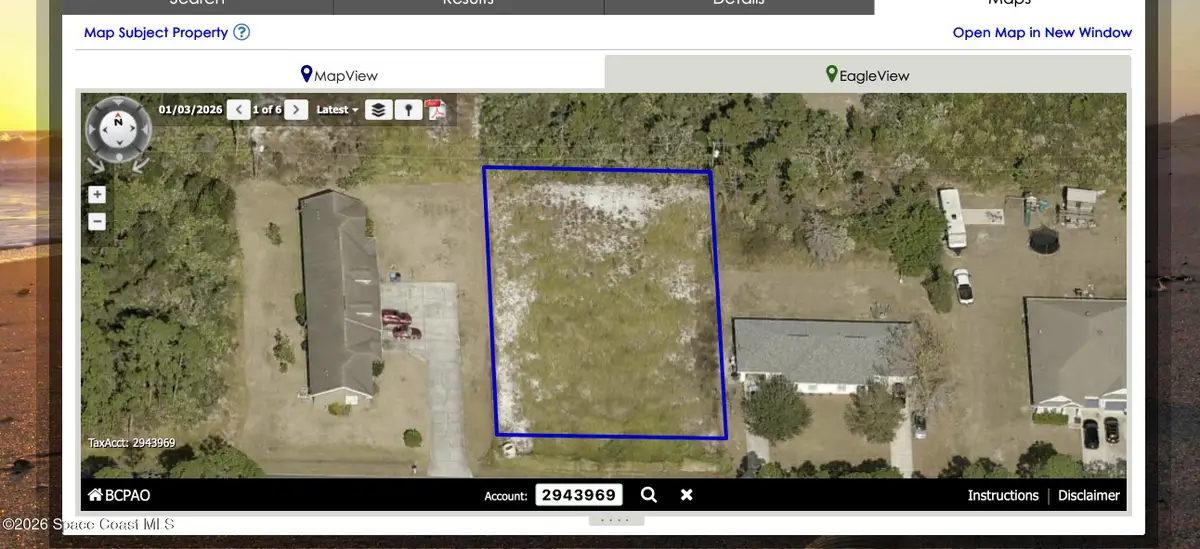
Task: Pan the map right with compass arrow
Action: pos(132,129)
